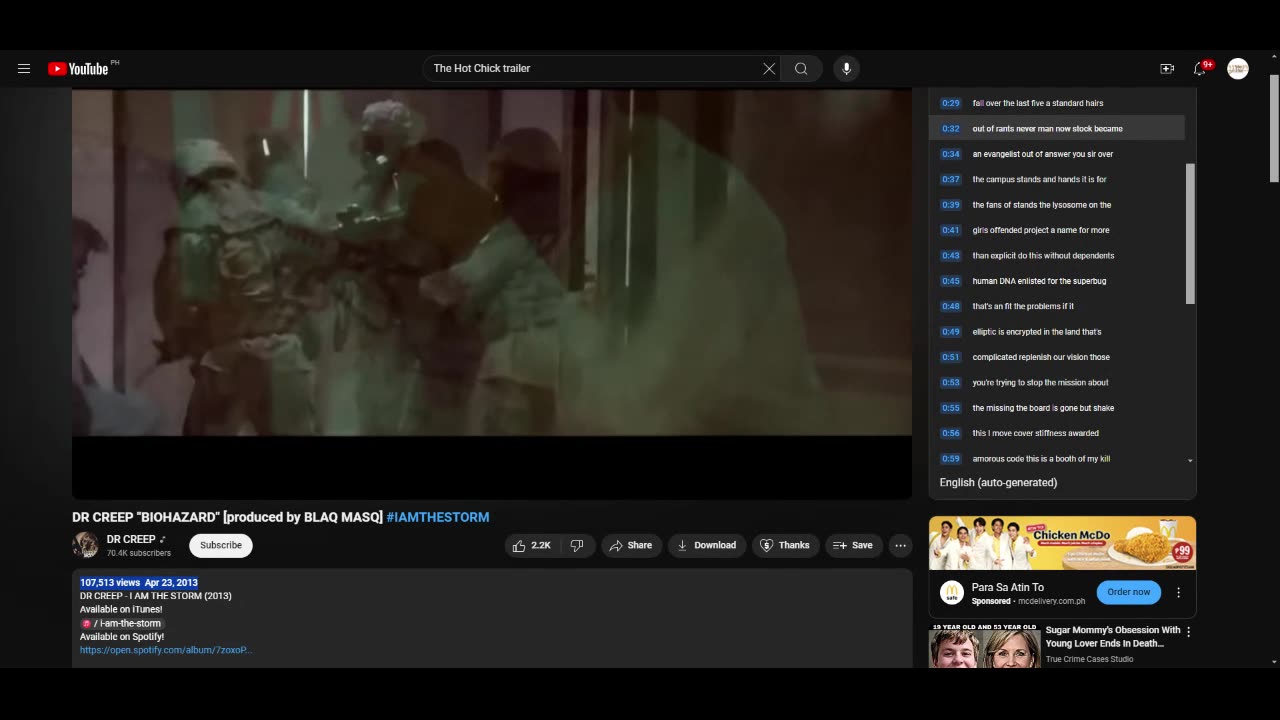Open the DR CREEP channel avatar
1280x720 pixels.
pyautogui.click(x=85, y=545)
